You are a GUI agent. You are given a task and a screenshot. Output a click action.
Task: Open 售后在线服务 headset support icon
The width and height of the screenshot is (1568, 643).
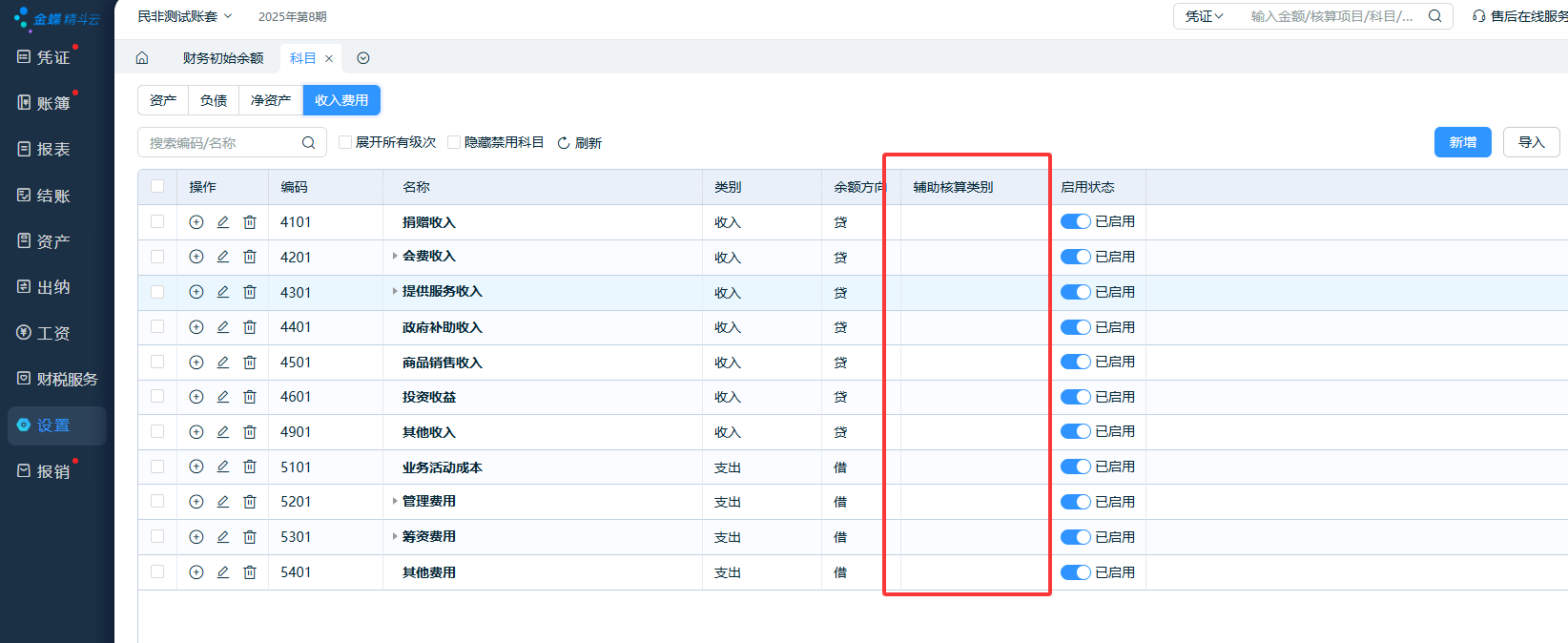pos(1478,16)
